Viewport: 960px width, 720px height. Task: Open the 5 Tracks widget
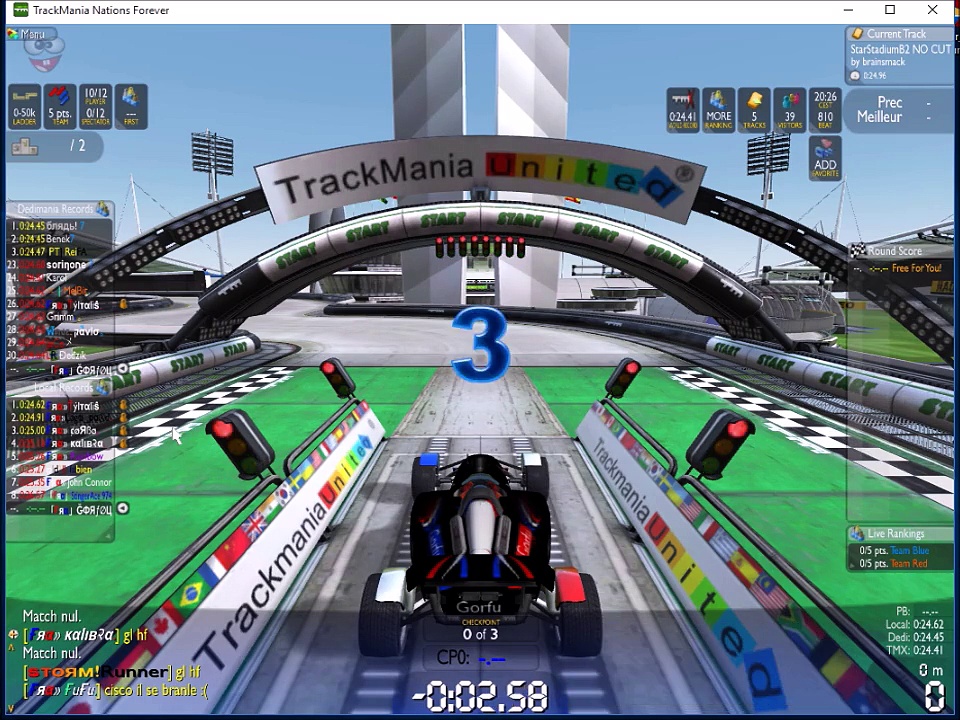pos(754,110)
